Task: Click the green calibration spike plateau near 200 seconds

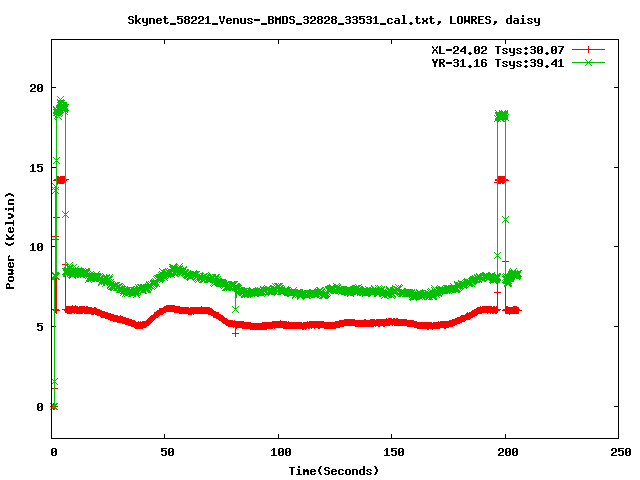Action: coord(502,116)
